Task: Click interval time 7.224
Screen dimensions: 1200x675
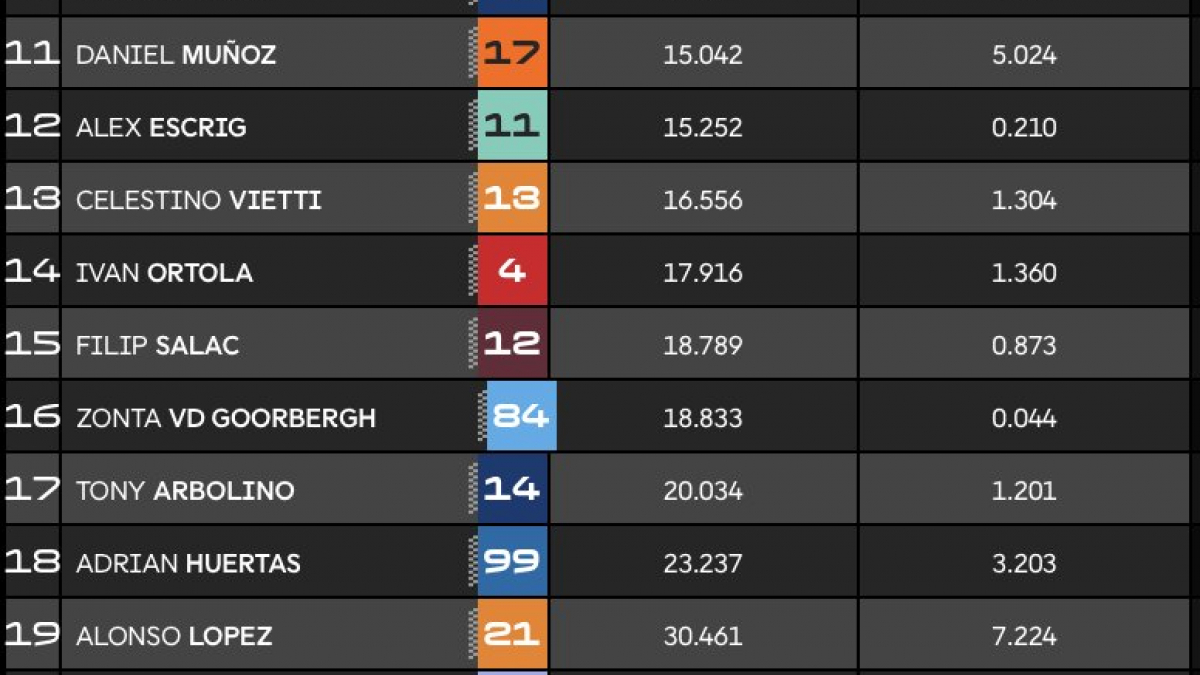Action: point(1024,635)
